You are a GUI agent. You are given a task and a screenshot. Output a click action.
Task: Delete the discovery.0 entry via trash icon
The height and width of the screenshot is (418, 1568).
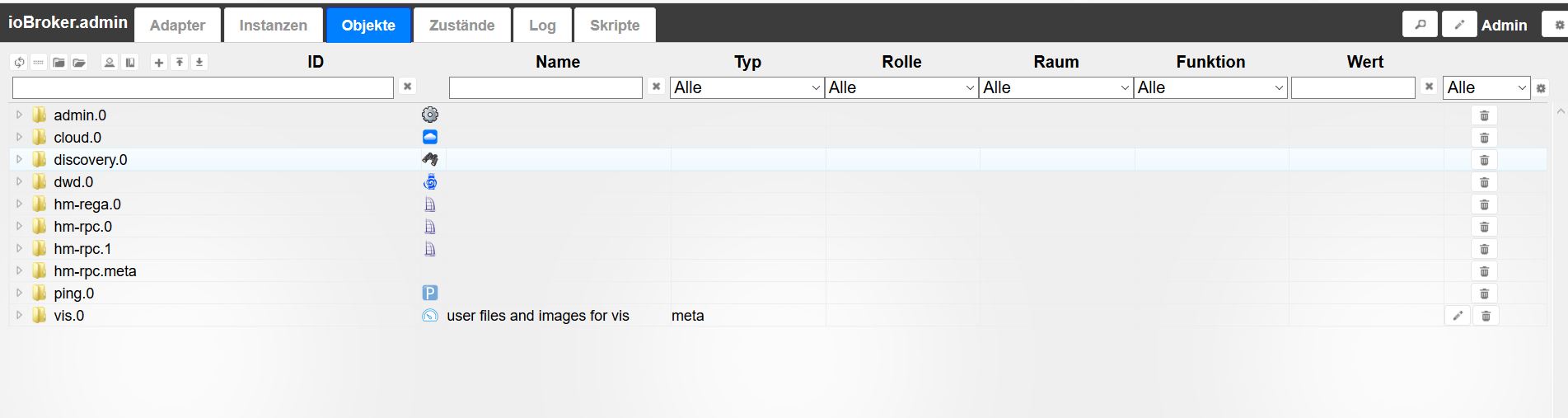click(x=1484, y=160)
